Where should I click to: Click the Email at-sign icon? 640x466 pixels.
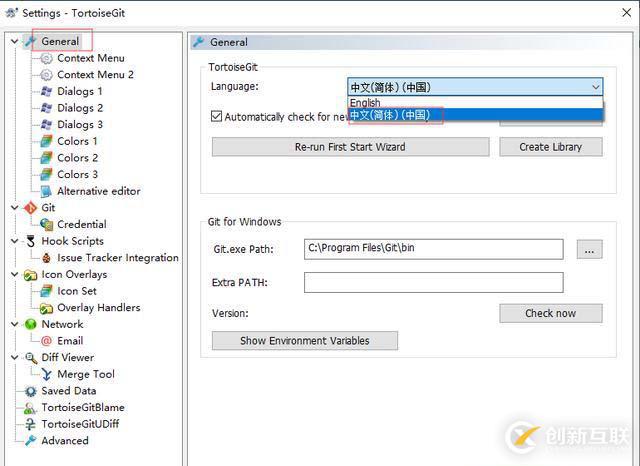(47, 341)
